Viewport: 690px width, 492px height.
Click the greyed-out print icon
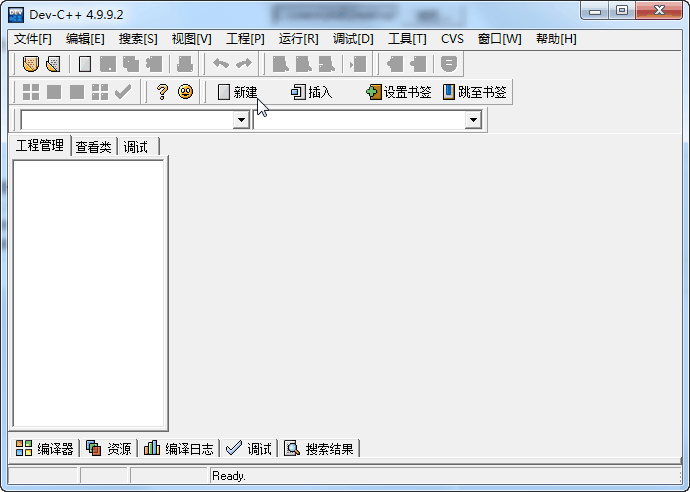185,64
